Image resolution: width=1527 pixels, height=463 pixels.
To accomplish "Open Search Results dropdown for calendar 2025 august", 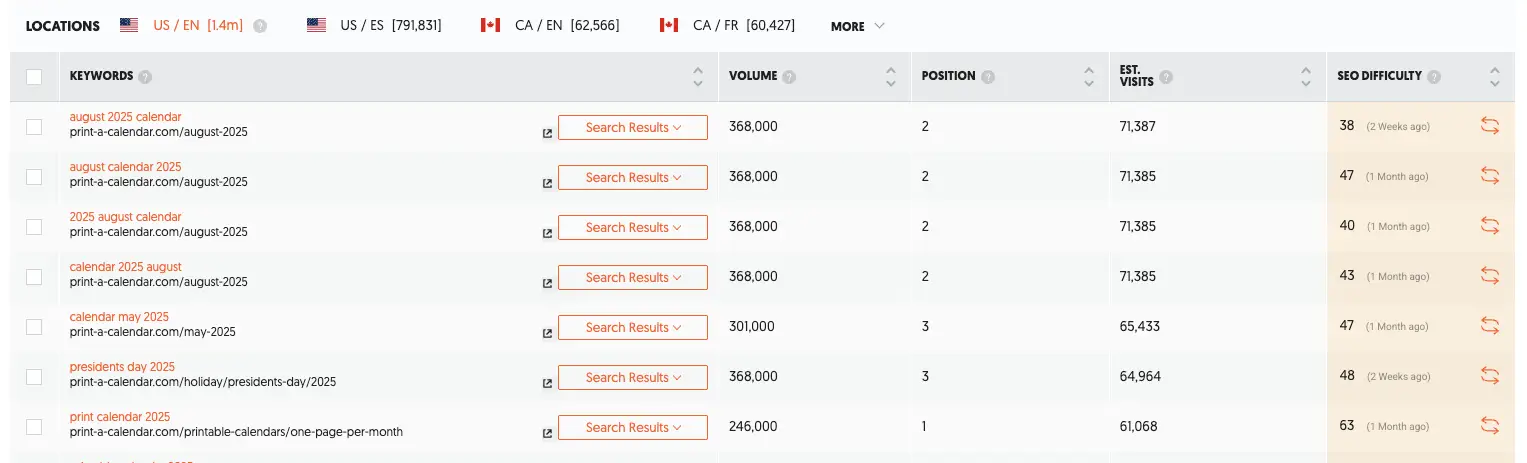I will (x=632, y=277).
